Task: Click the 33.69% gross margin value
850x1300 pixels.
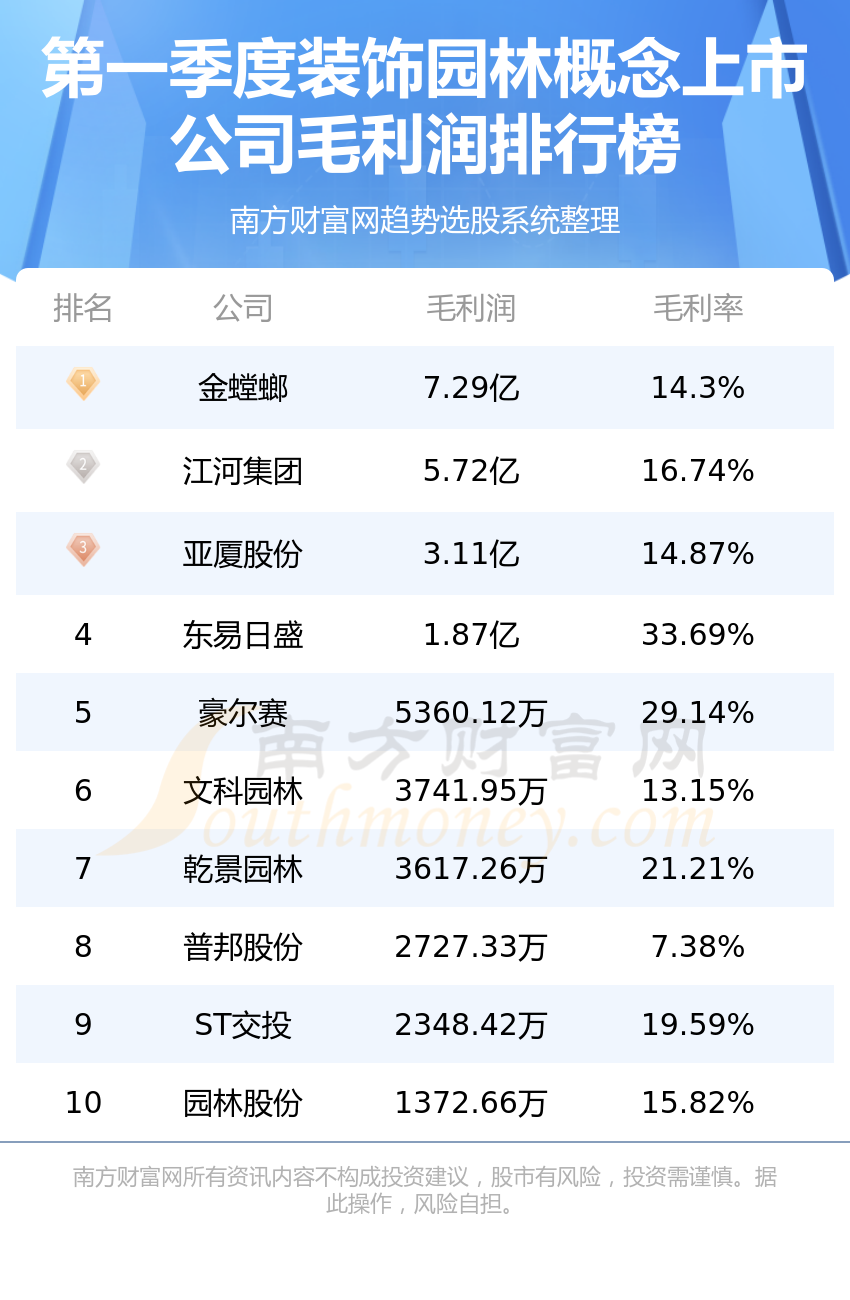Action: coord(698,635)
